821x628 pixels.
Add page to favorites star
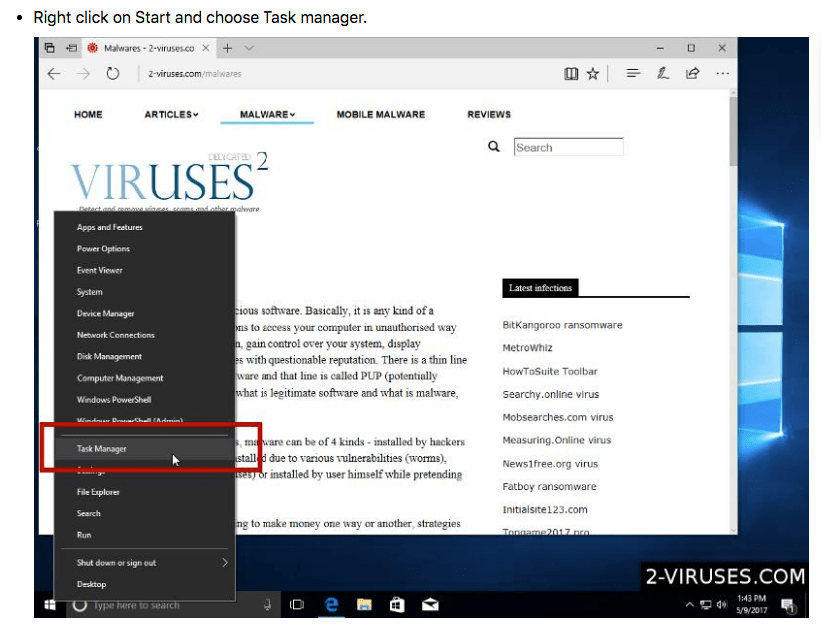(593, 74)
